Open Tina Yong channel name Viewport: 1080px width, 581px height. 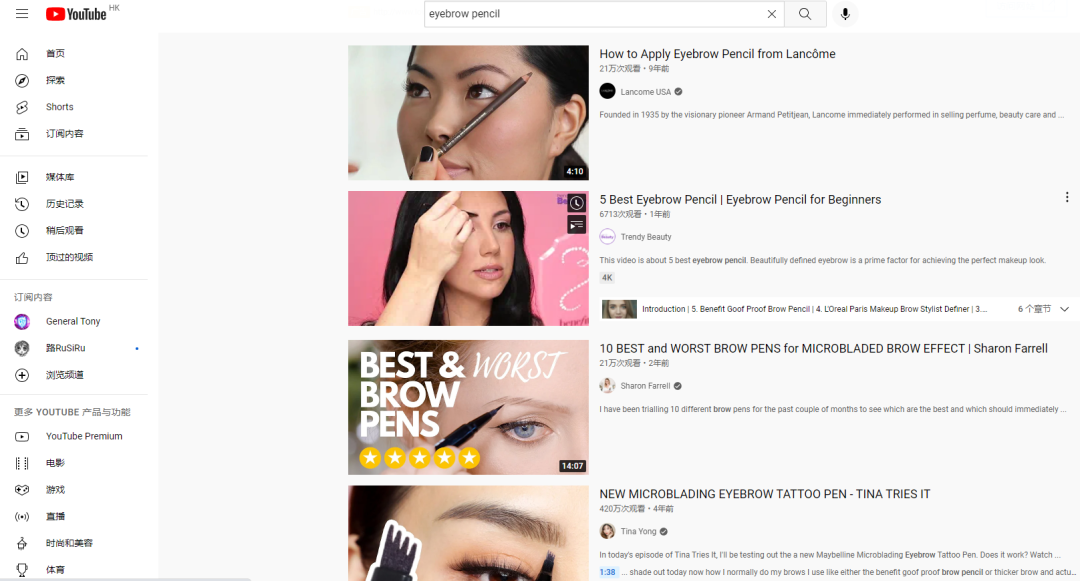pos(638,531)
